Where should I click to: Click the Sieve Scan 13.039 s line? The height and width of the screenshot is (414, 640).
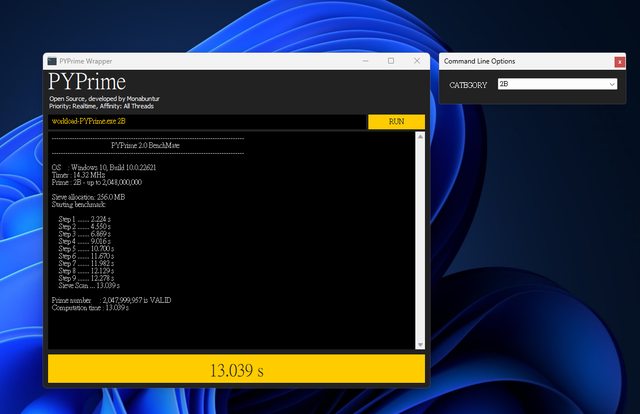click(x=95, y=285)
